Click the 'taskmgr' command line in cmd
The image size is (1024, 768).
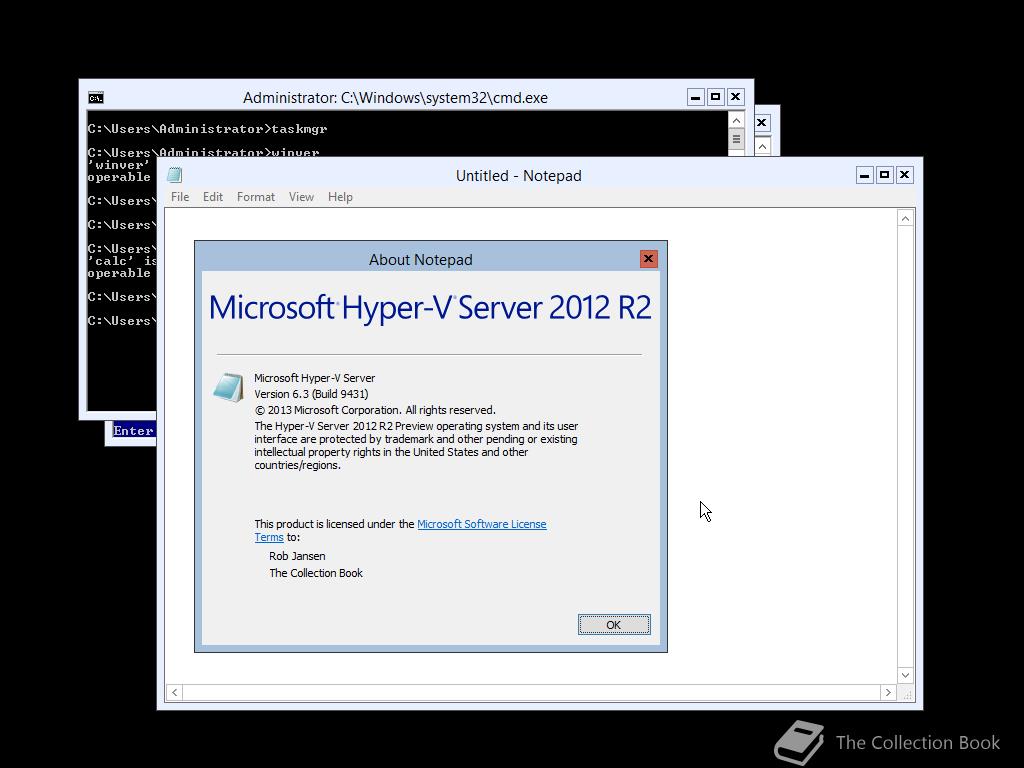click(208, 129)
